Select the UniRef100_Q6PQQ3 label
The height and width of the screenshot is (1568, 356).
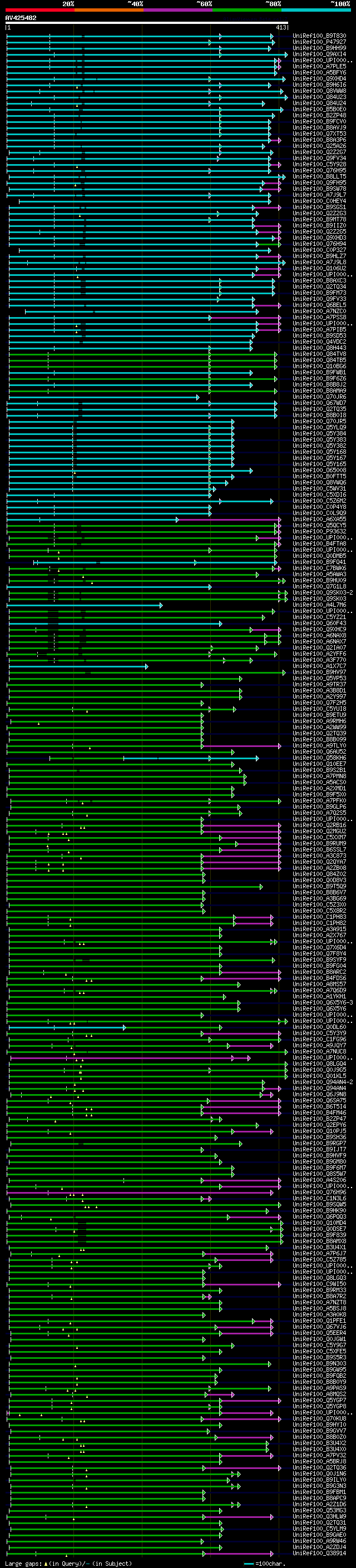coord(319,1217)
